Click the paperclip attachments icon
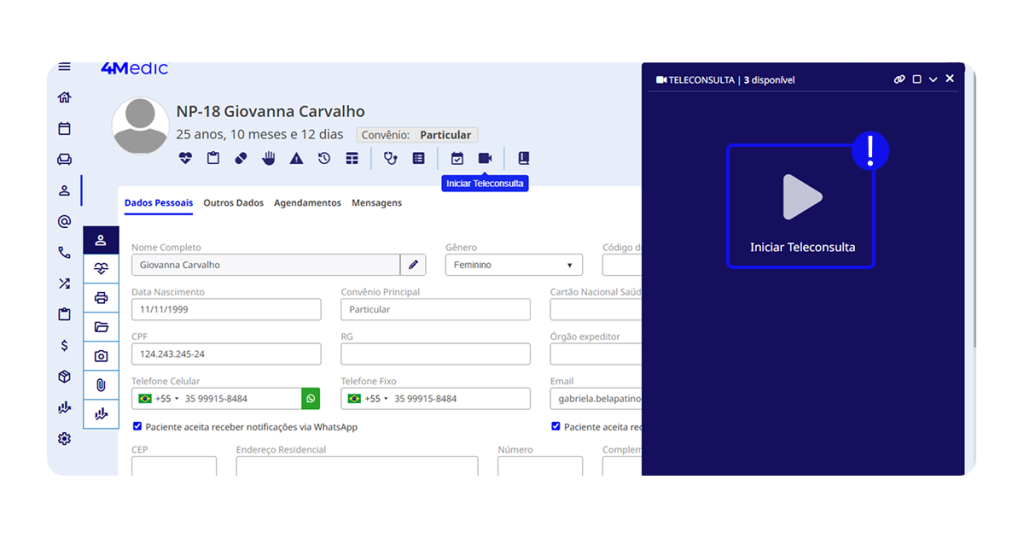This screenshot has width=1024, height=538. [101, 384]
